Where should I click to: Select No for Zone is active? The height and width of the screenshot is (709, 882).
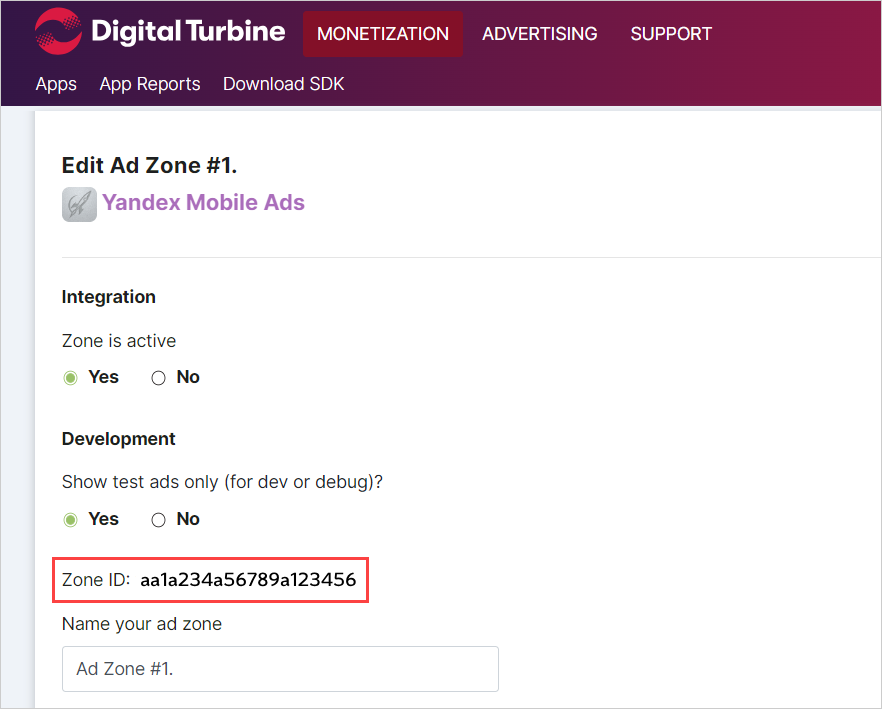(158, 378)
